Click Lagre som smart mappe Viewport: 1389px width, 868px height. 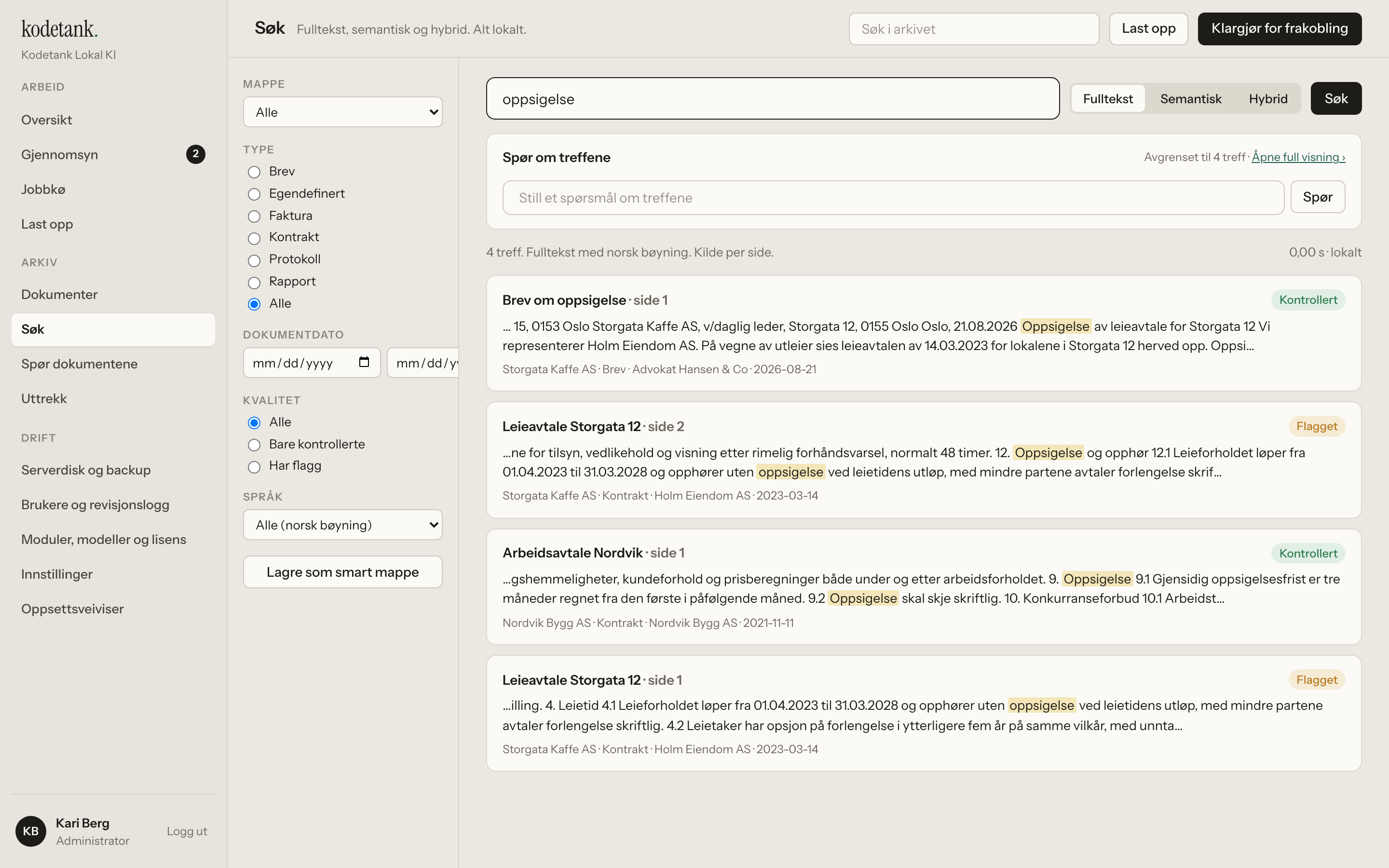click(342, 572)
